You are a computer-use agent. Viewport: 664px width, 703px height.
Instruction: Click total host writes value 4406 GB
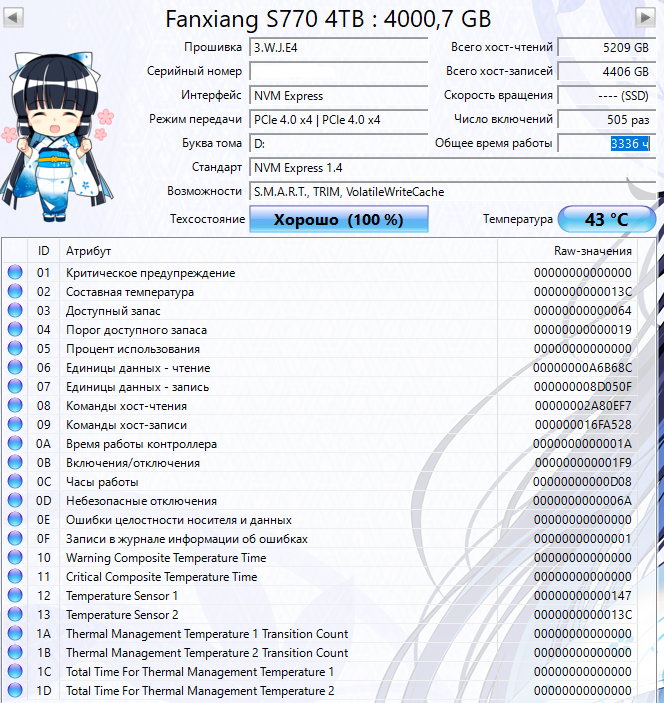tap(606, 71)
